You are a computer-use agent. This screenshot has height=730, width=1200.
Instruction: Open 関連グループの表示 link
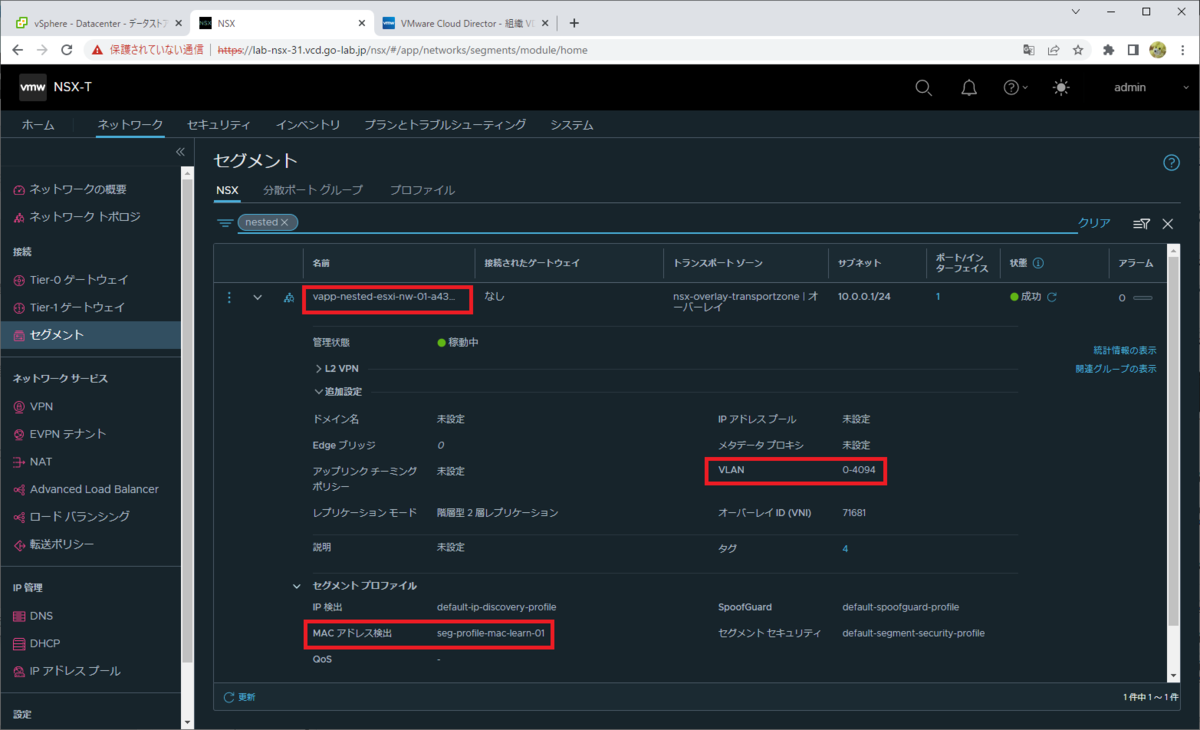click(1116, 369)
